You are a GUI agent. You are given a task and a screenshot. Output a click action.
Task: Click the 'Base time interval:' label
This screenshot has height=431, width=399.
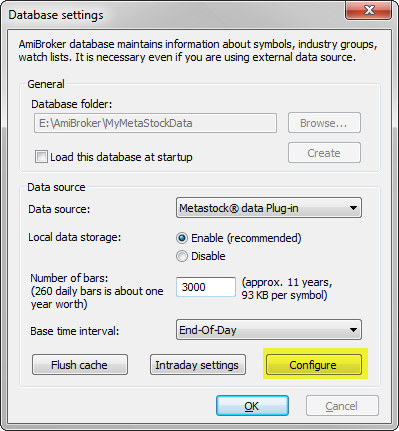(75, 331)
